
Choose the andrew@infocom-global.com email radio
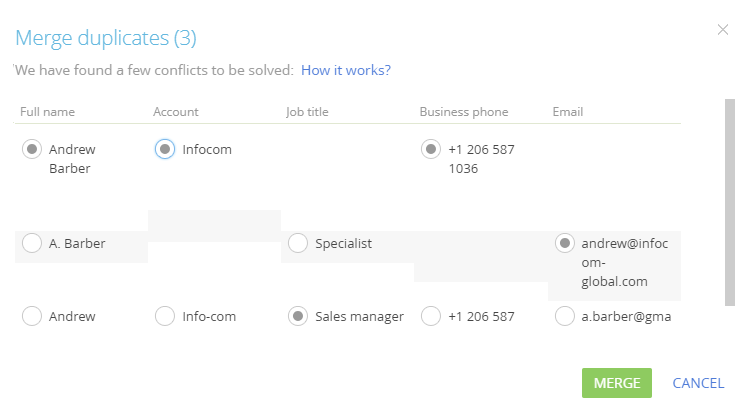click(565, 243)
